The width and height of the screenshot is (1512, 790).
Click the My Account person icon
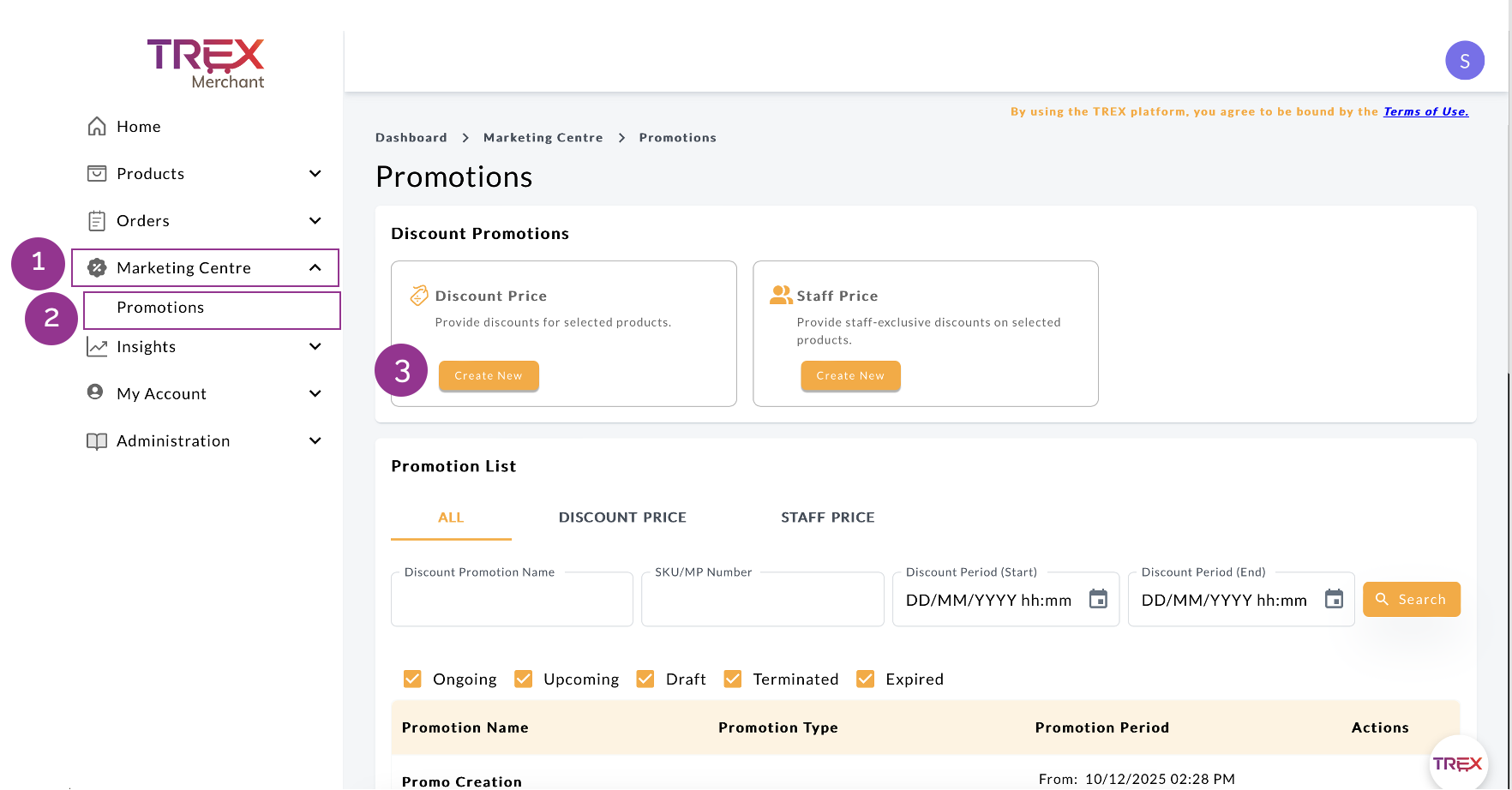96,392
